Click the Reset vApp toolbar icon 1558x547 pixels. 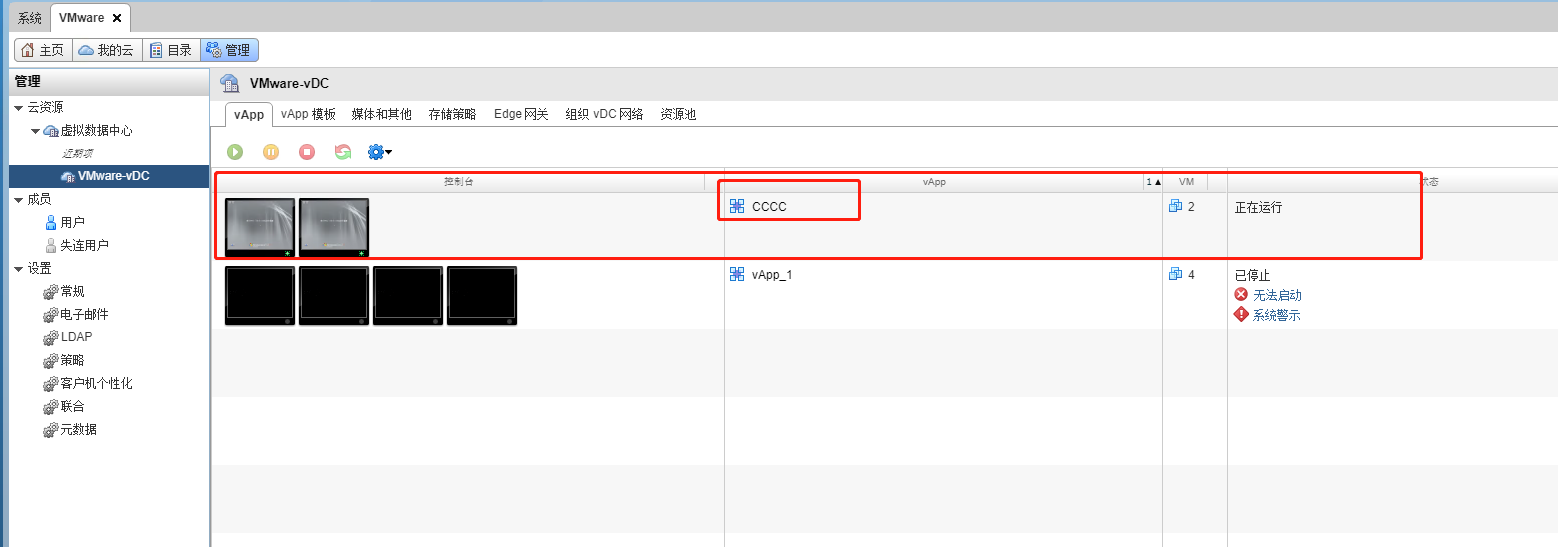(x=343, y=152)
